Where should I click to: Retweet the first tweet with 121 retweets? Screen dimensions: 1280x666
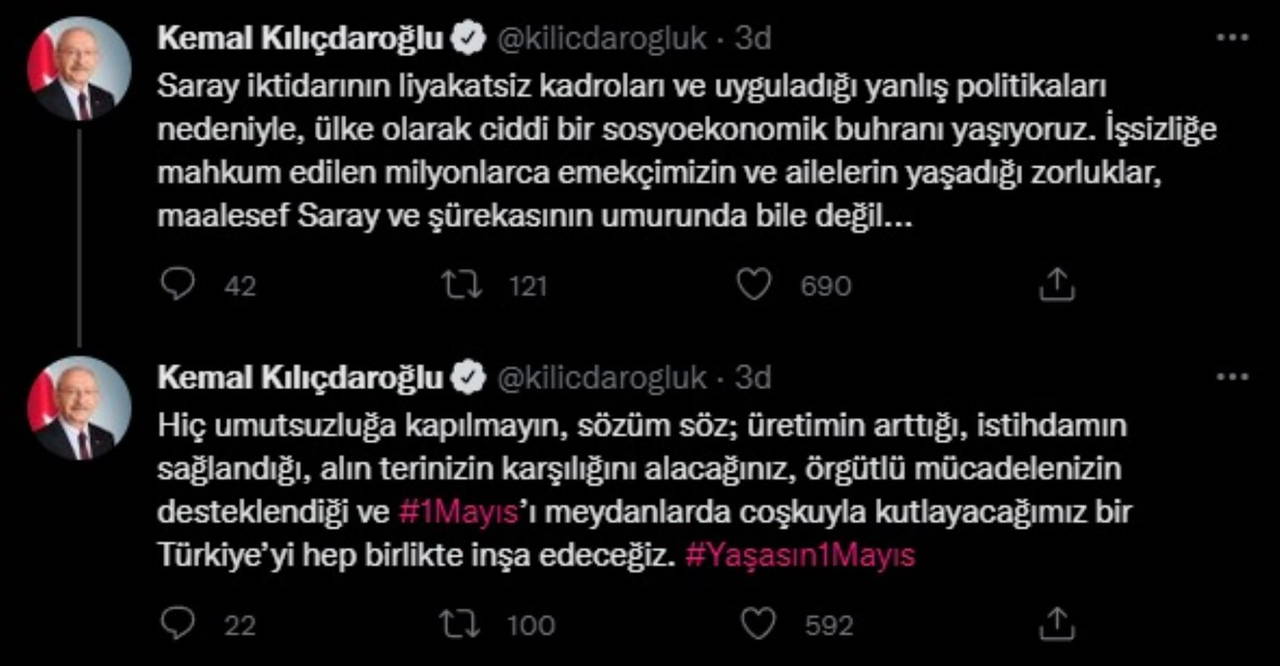click(462, 286)
